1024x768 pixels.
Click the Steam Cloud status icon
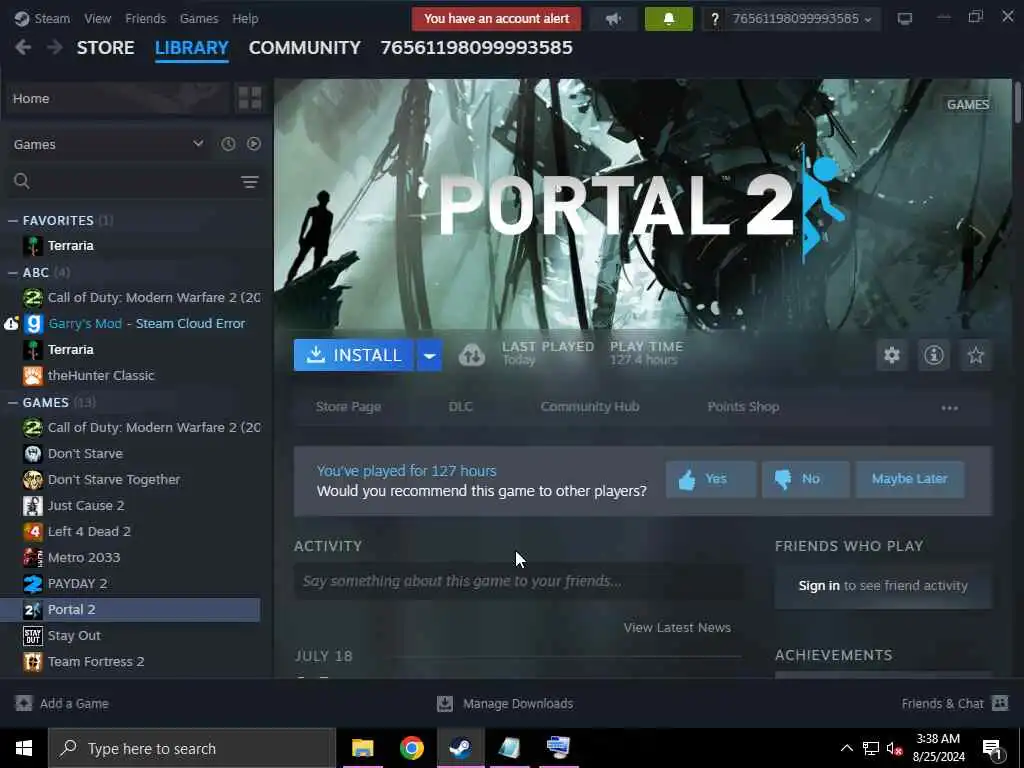472,355
